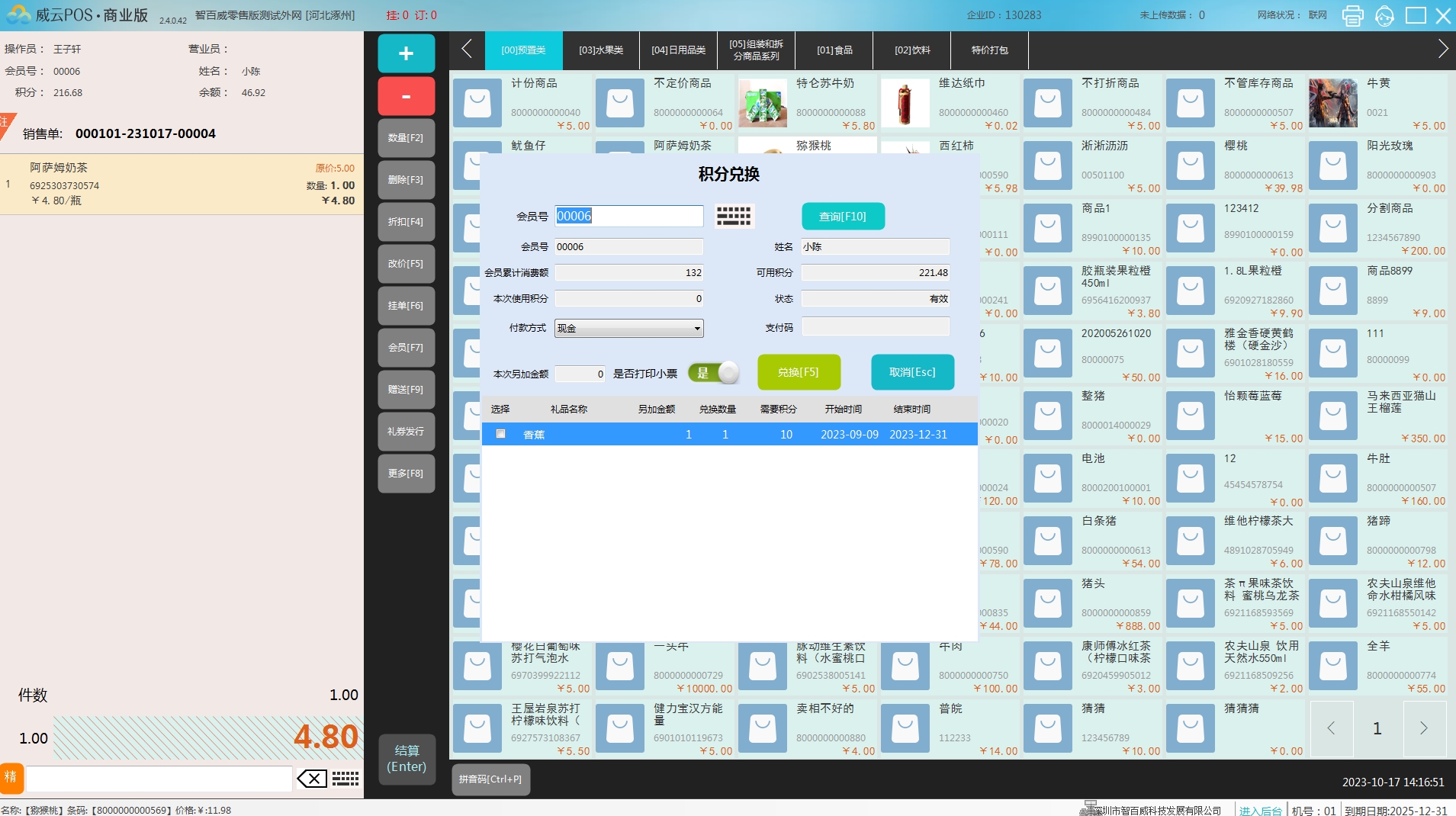Click the 取消[Esc] cancel button
Image resolution: width=1456 pixels, height=816 pixels.
tap(912, 372)
